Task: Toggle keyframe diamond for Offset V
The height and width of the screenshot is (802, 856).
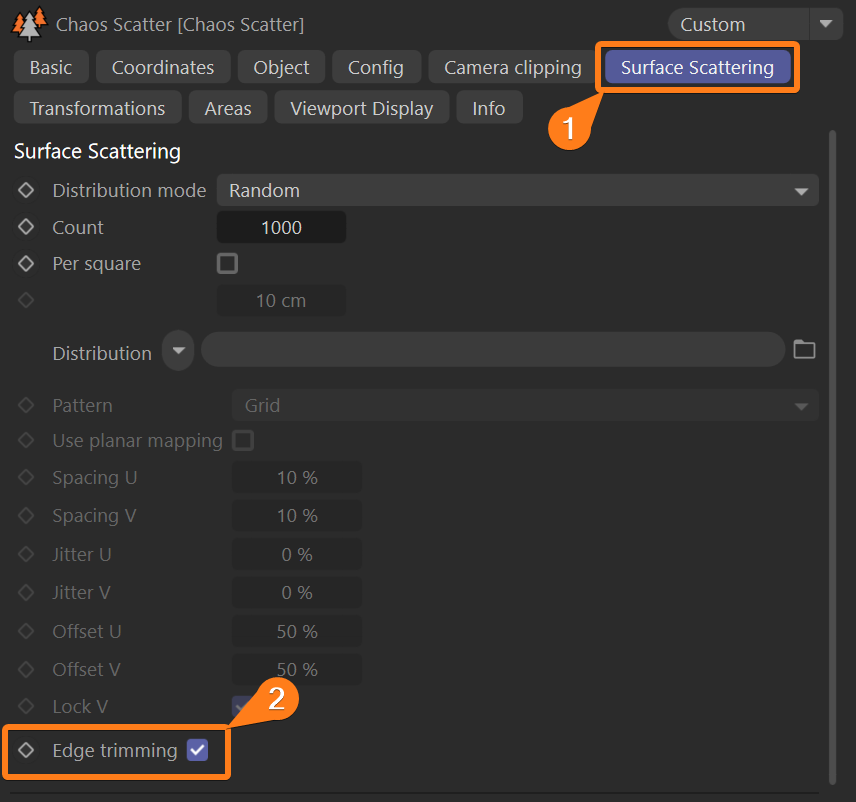Action: click(26, 669)
